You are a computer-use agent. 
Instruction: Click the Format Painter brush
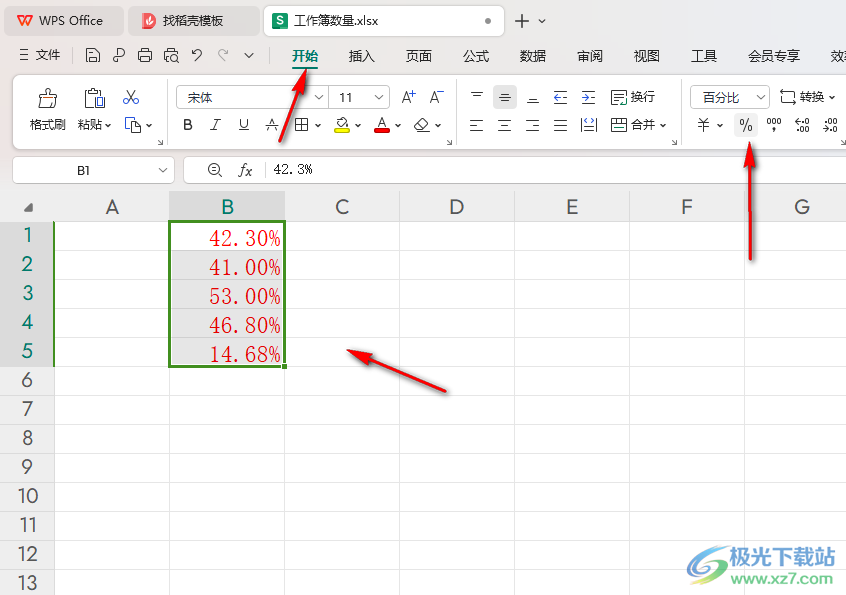click(47, 99)
